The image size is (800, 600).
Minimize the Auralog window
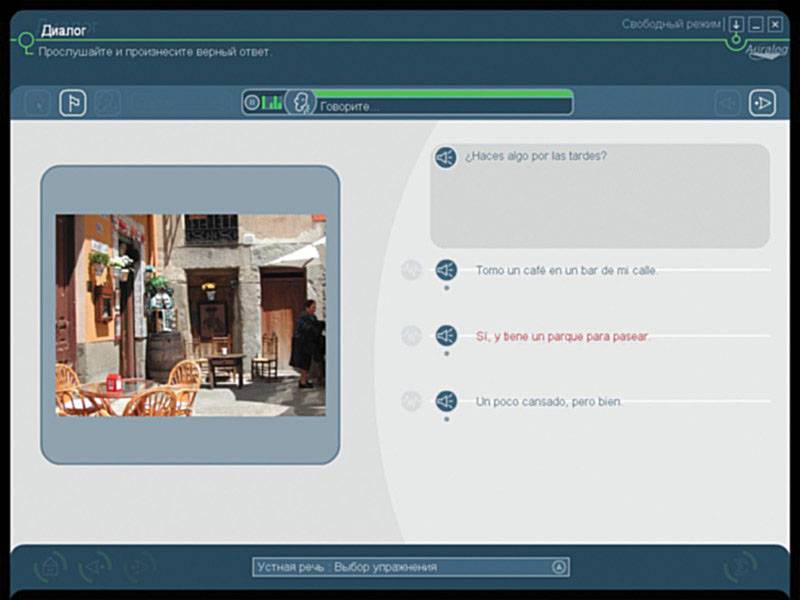(756, 24)
